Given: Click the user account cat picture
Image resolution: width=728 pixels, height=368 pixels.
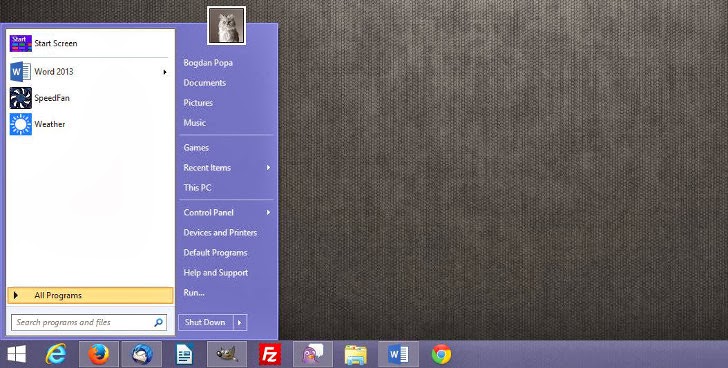Looking at the screenshot, I should click(226, 26).
